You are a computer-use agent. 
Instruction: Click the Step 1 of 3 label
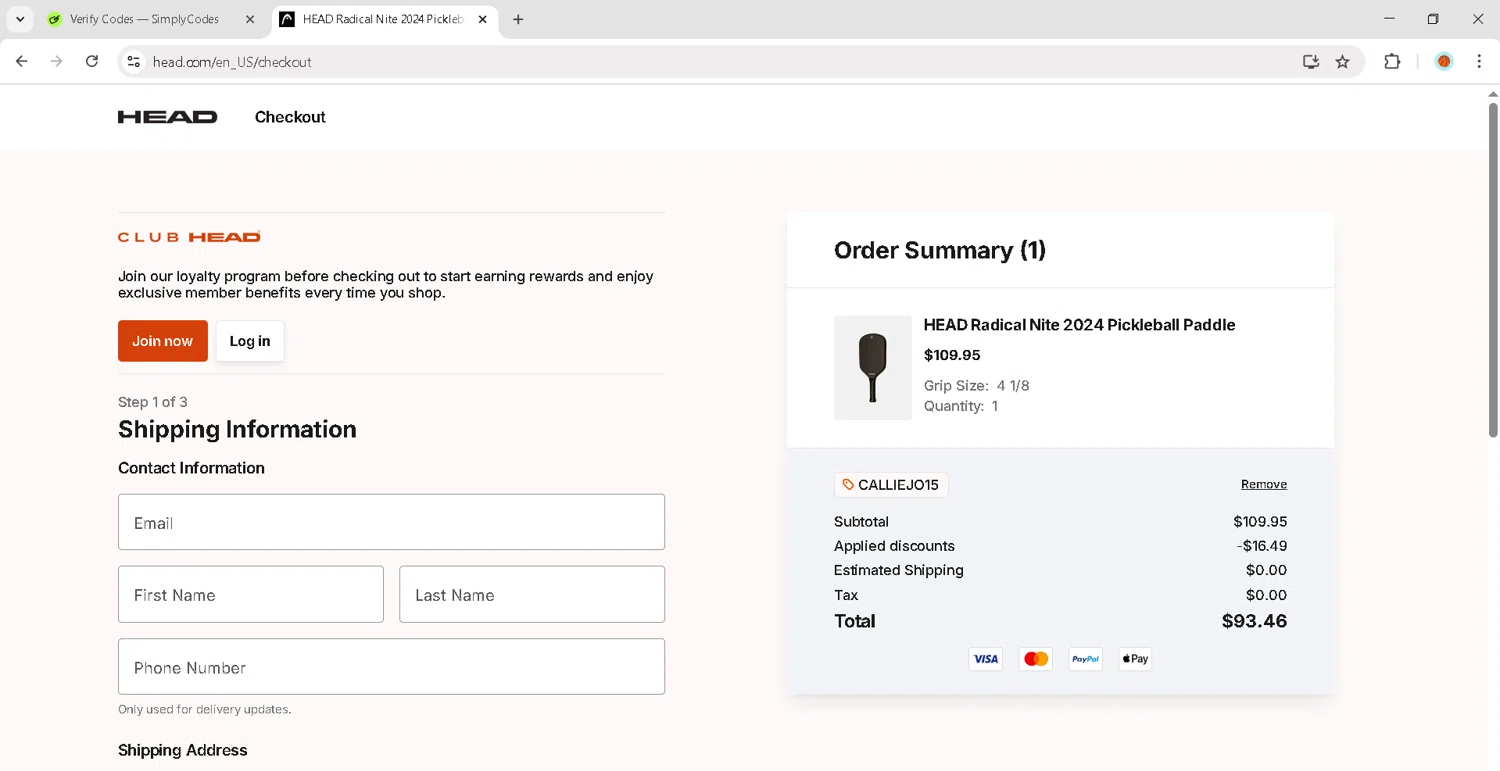pyautogui.click(x=153, y=402)
